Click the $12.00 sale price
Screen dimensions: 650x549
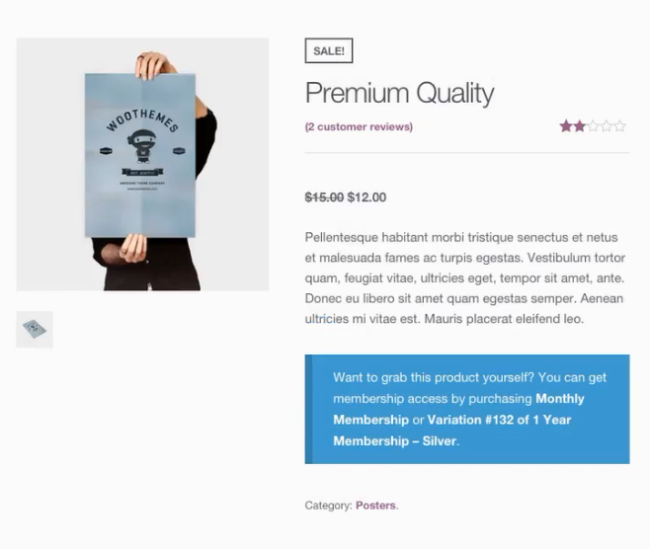[x=367, y=197]
